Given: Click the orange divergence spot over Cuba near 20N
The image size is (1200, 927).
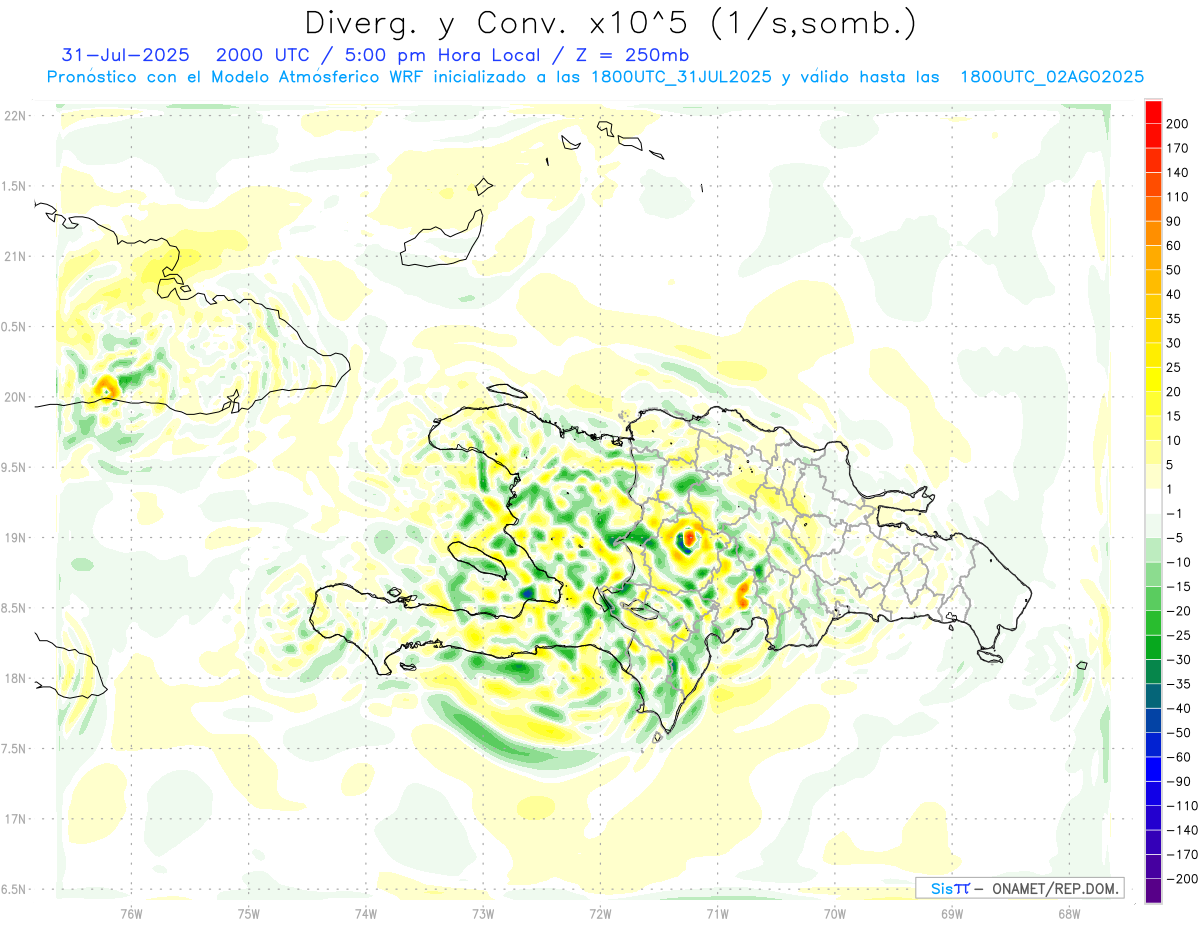Looking at the screenshot, I should click(x=105, y=387).
